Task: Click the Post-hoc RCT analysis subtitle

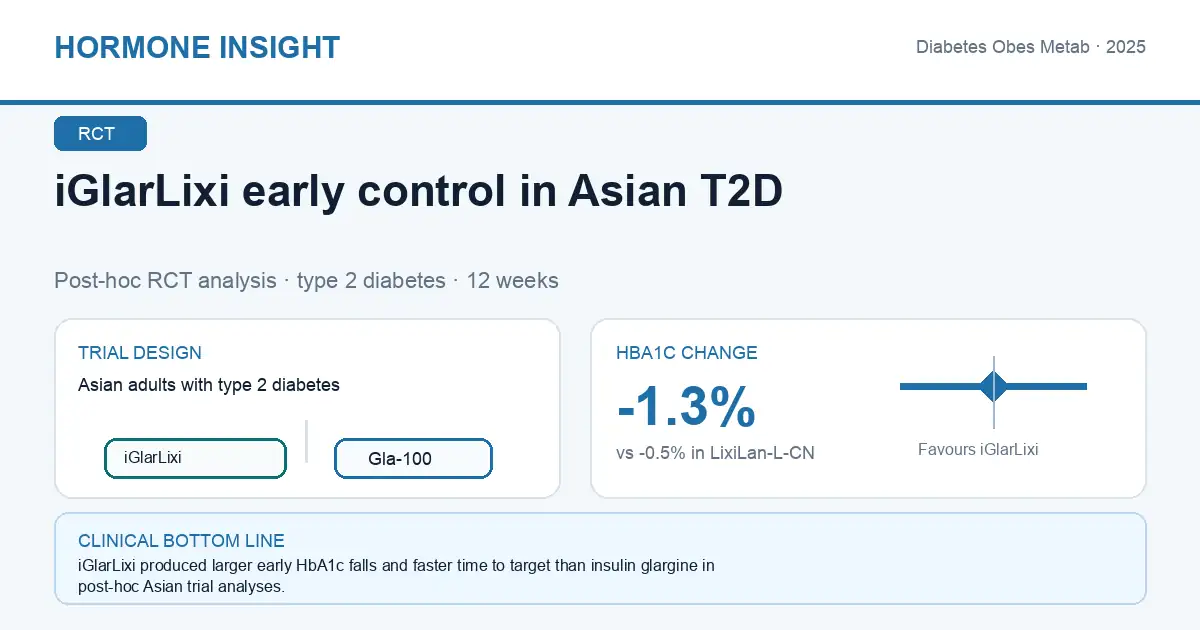Action: point(306,280)
